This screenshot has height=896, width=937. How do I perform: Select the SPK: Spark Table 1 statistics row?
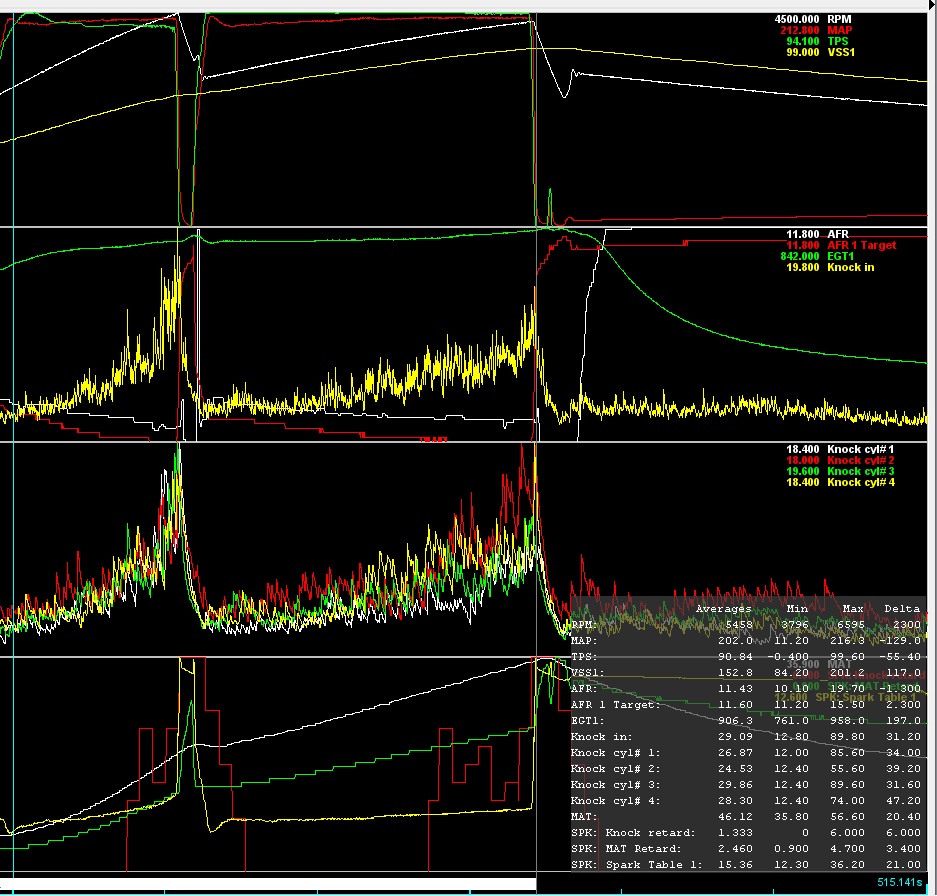746,864
